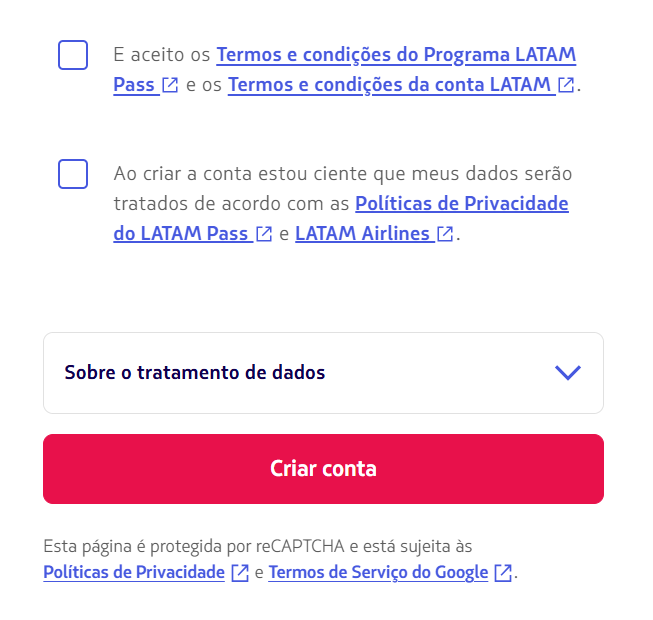653x620 pixels.
Task: Click the reCAPTCHA protection notice text
Action: pos(257,547)
